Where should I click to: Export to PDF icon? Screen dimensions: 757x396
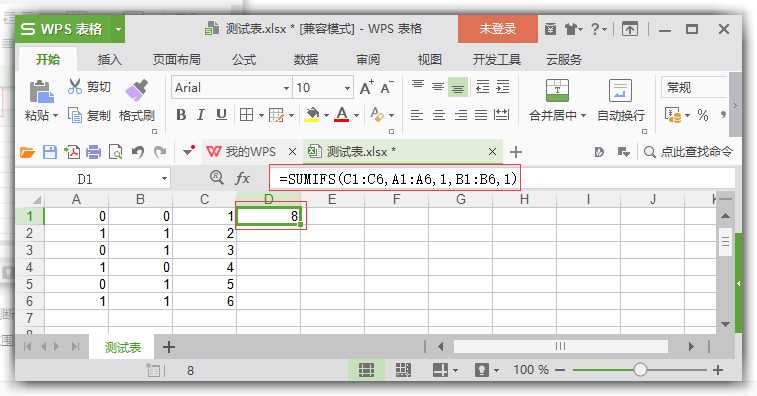point(72,153)
